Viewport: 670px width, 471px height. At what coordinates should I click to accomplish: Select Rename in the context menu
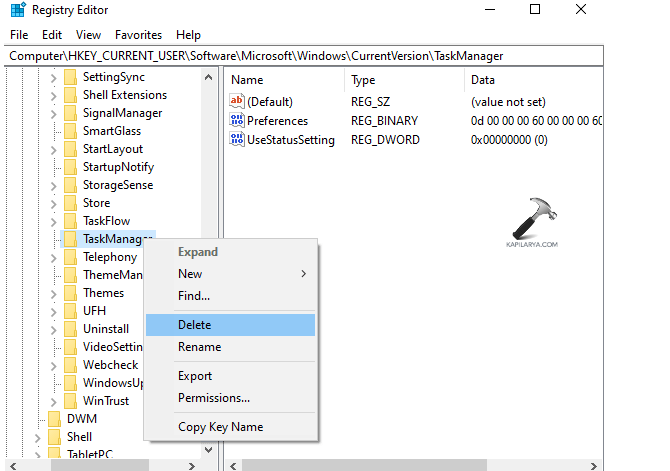(x=199, y=347)
